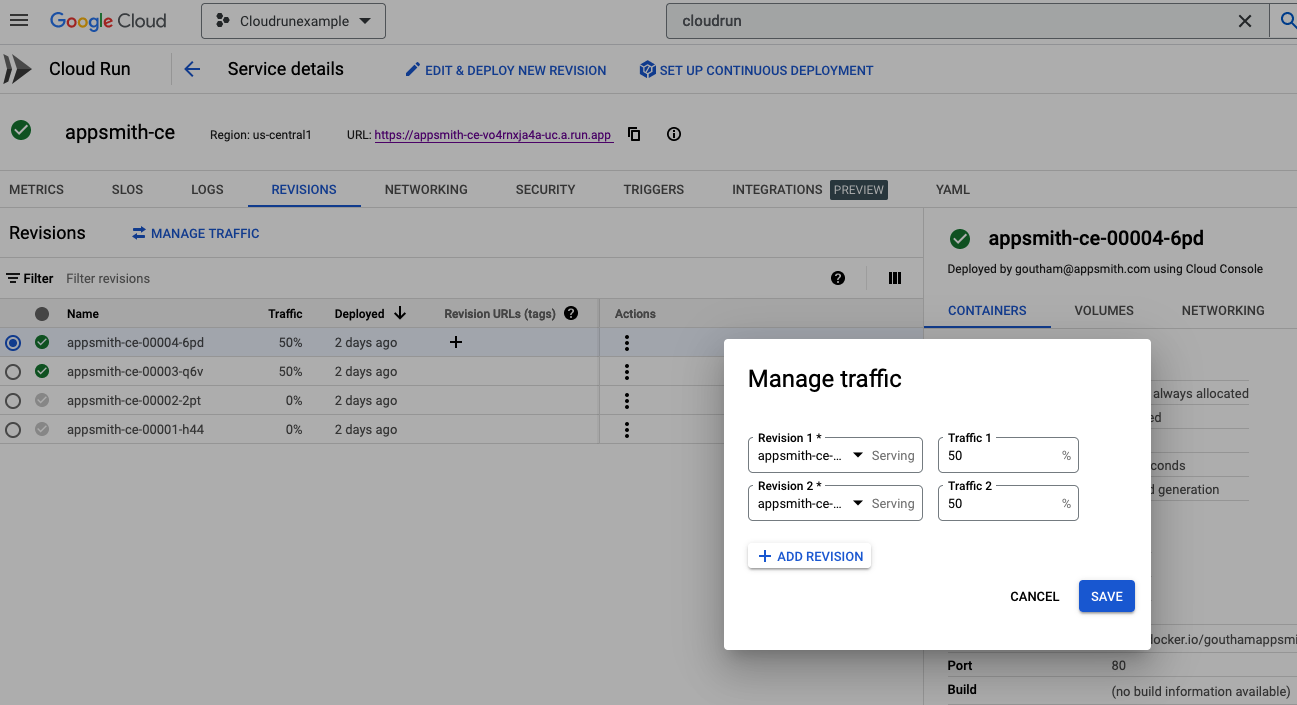Click SAVE in Manage traffic dialog
Image resolution: width=1297 pixels, height=705 pixels.
coord(1106,596)
